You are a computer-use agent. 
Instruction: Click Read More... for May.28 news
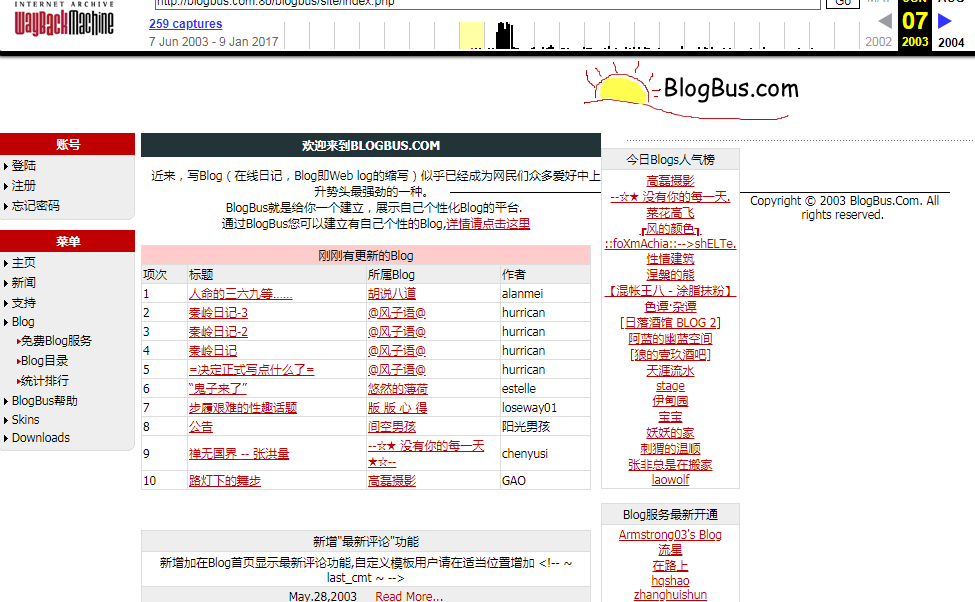(x=409, y=596)
